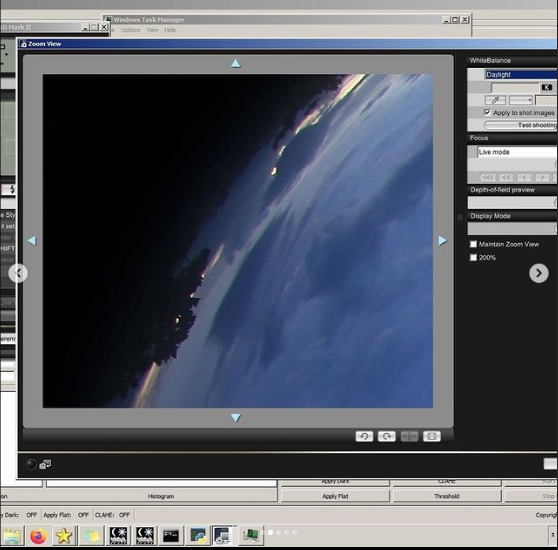Open the moon icon next to command prompt
Viewport: 558px width, 550px height.
(145, 536)
